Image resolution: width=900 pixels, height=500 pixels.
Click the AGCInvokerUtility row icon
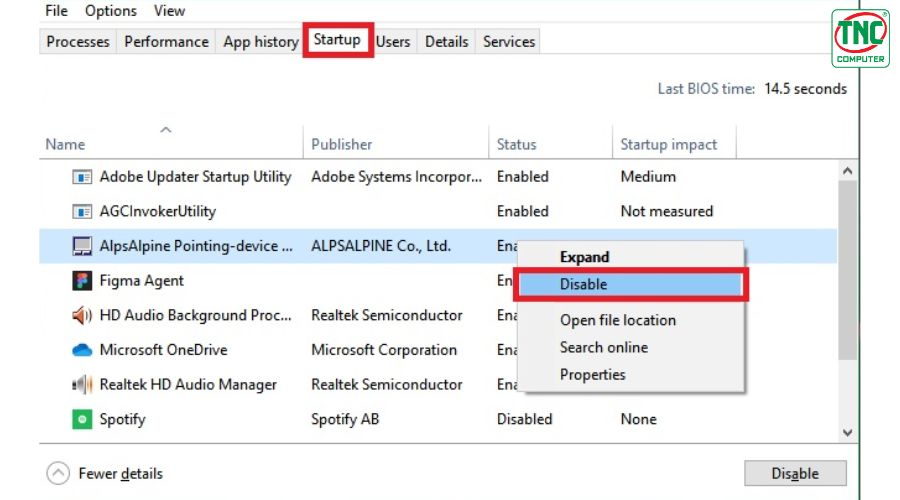pos(82,212)
